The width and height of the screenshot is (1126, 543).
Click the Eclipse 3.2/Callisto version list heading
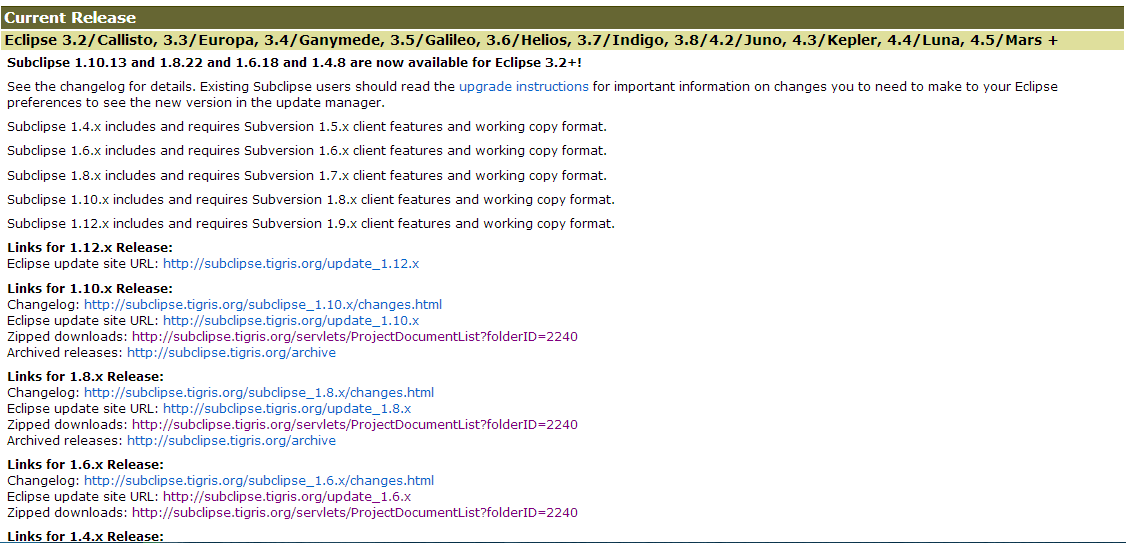[x=563, y=40]
